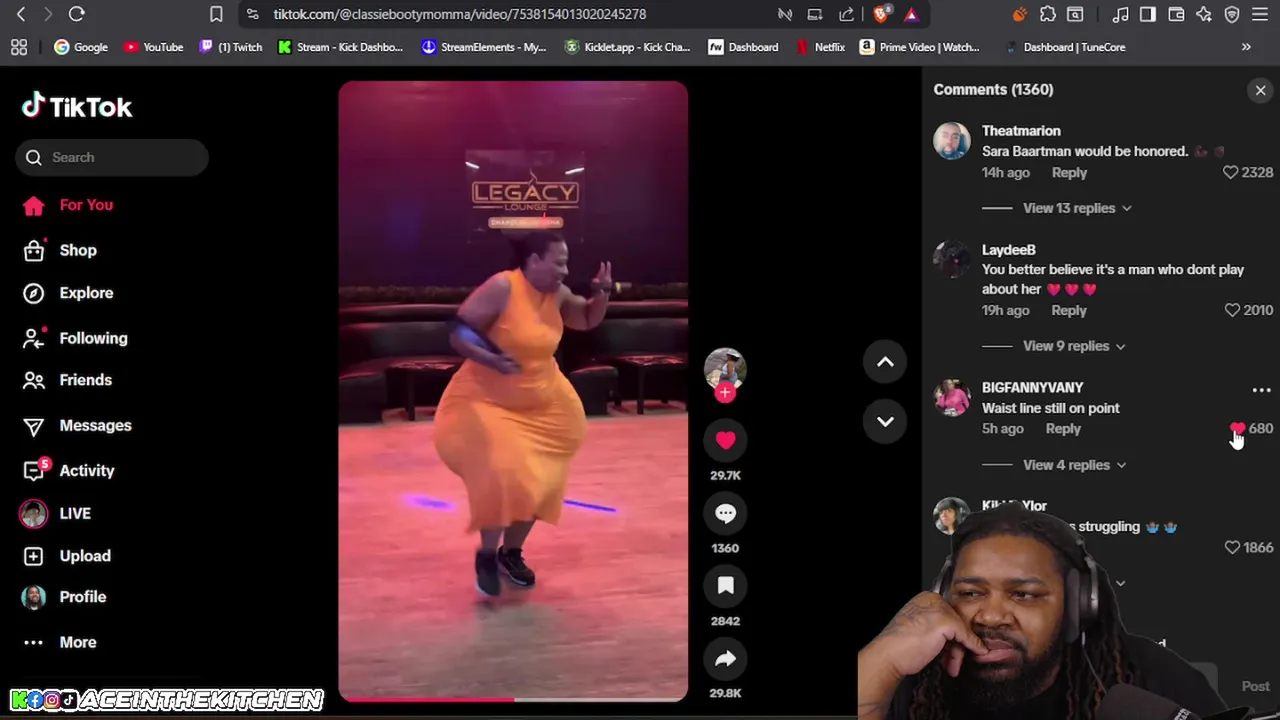
Task: Reply to Theatmarion's comment
Action: (1069, 172)
